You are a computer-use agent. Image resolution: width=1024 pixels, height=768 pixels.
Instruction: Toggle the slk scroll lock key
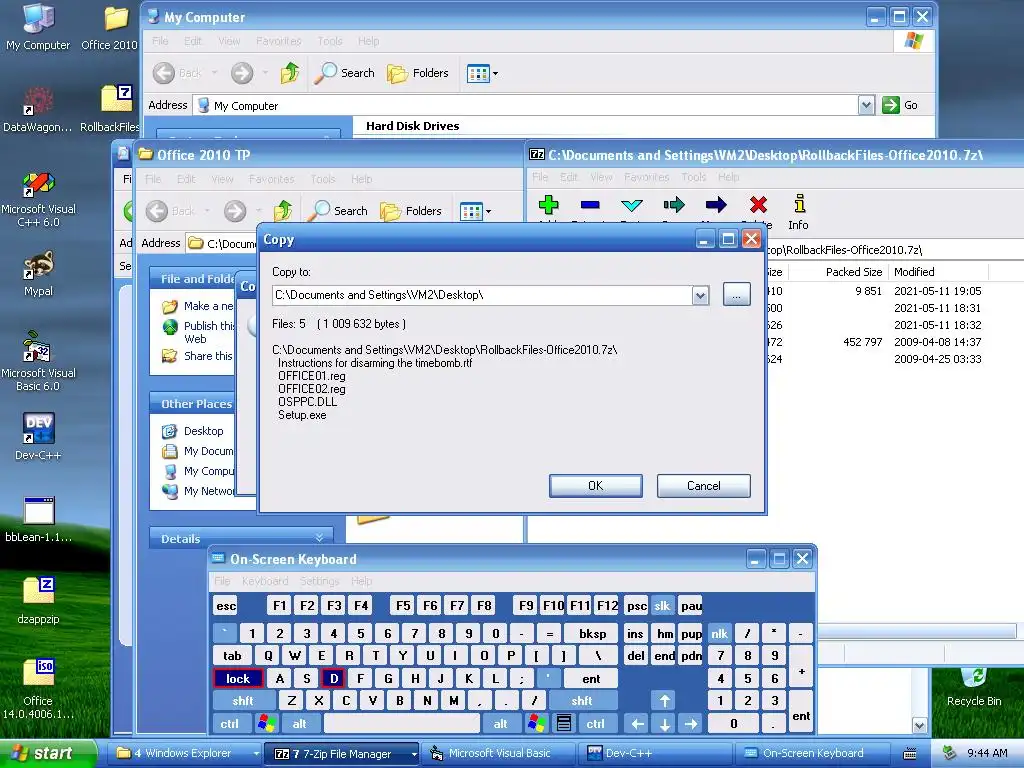click(662, 606)
